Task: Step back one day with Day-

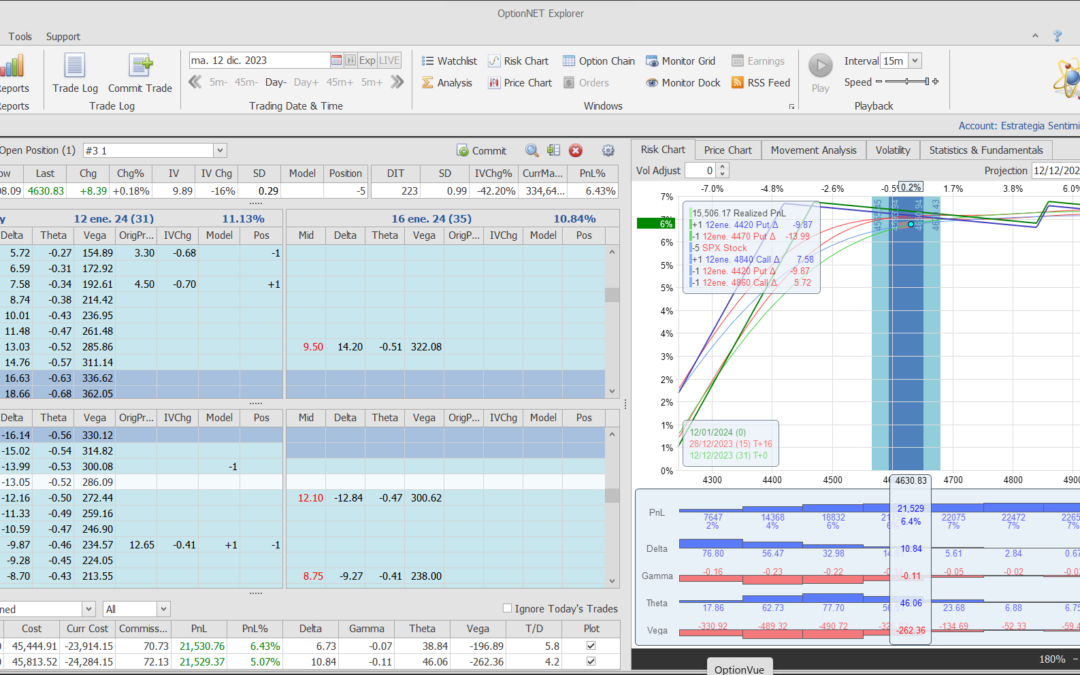Action: (x=276, y=83)
